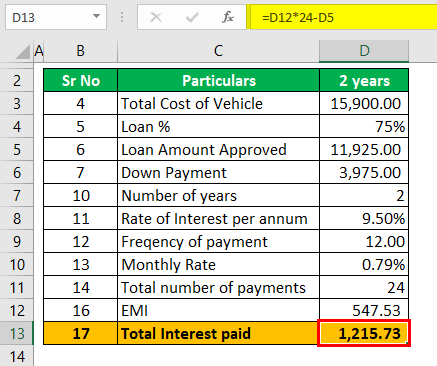Click the Name Box showing D13
The width and height of the screenshot is (437, 366).
click(x=56, y=17)
